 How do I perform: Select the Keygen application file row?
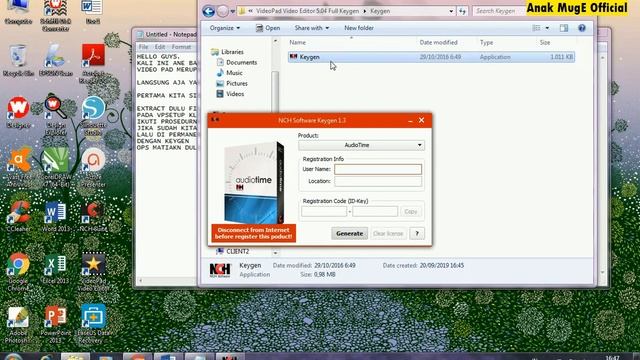point(431,57)
